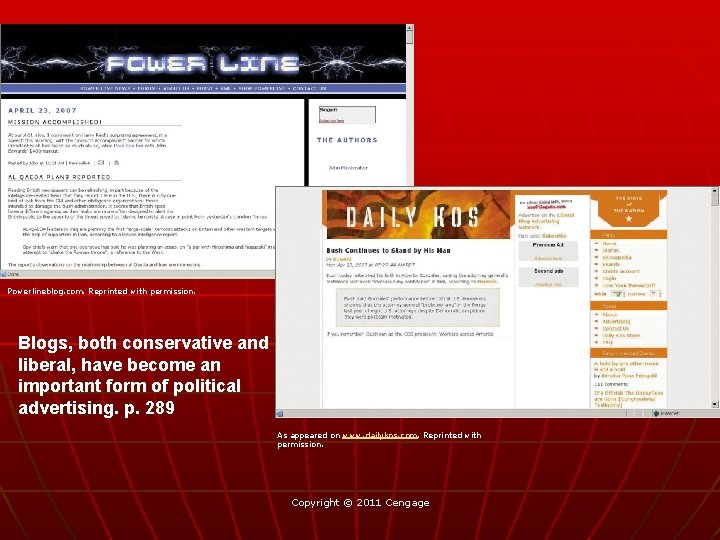The height and width of the screenshot is (540, 720).
Task: Click the print icon under Mission Accomplished post
Action: tap(116, 163)
